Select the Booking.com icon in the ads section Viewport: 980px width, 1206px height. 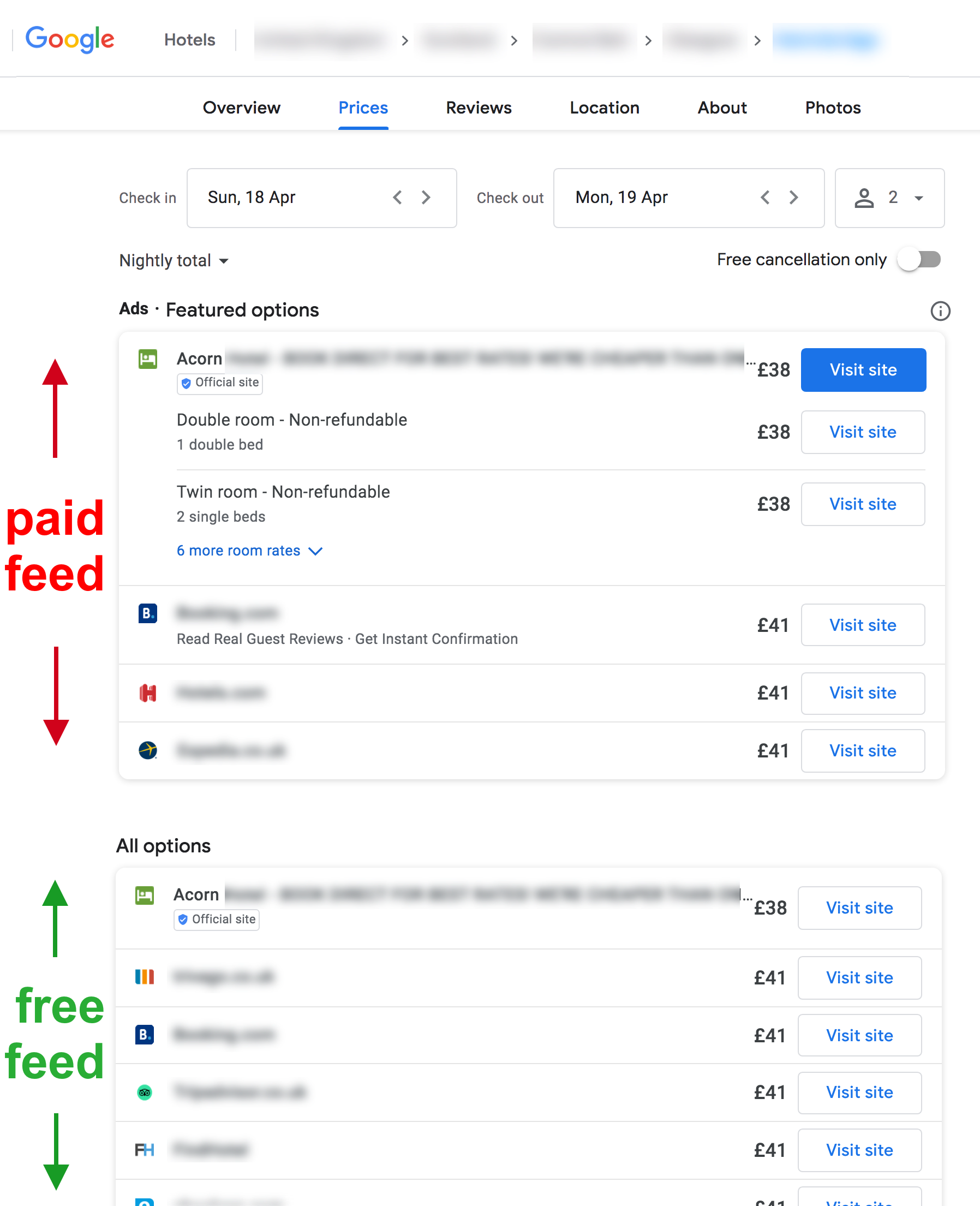pos(147,614)
